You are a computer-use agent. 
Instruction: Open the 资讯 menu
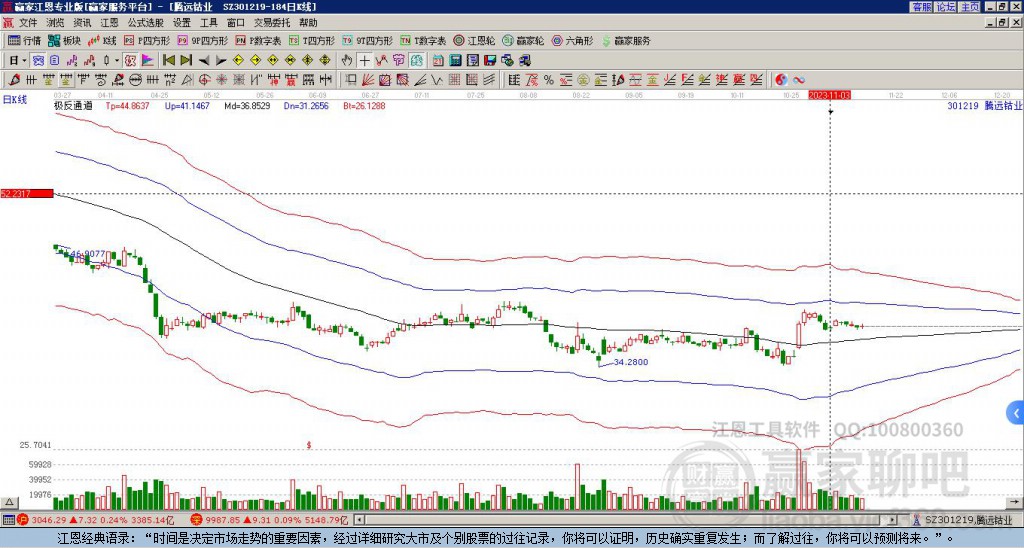coord(82,23)
